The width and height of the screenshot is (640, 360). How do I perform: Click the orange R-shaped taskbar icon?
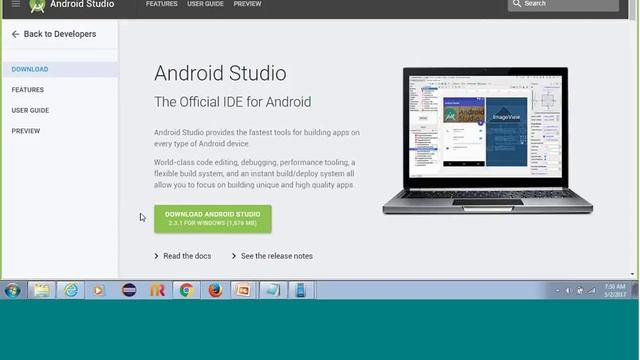158,290
